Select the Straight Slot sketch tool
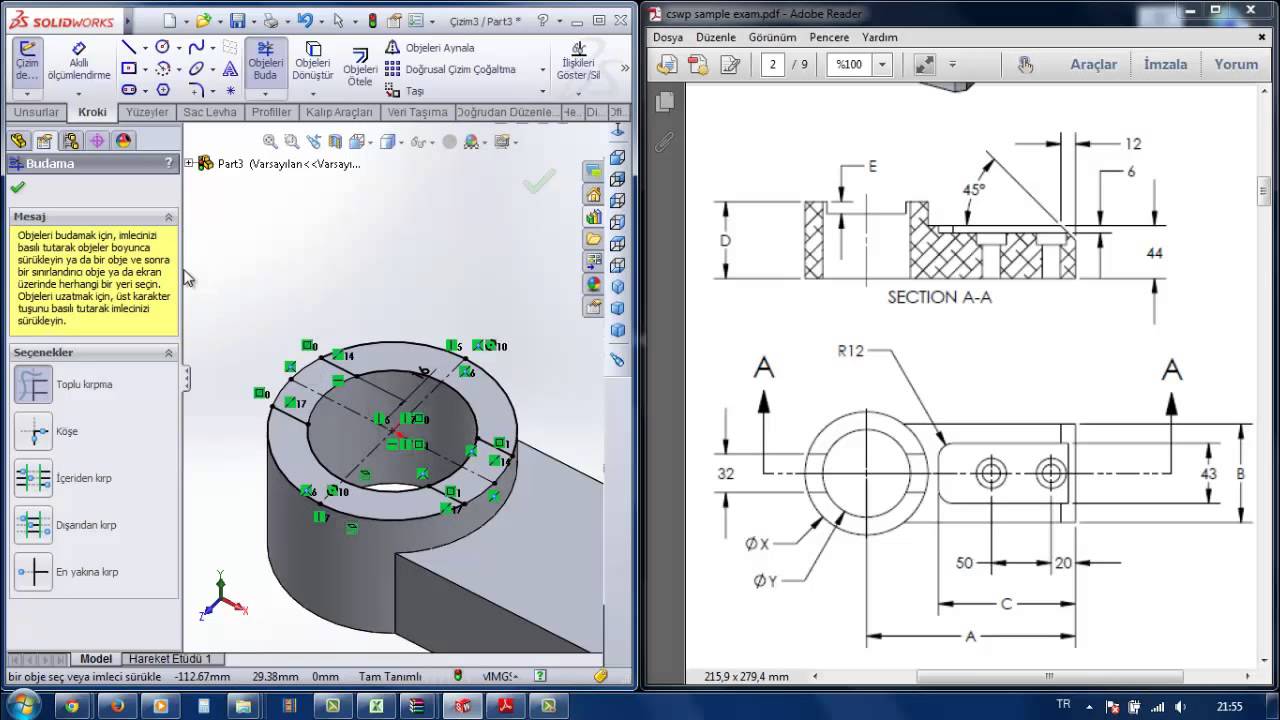The image size is (1280, 720). 129,90
